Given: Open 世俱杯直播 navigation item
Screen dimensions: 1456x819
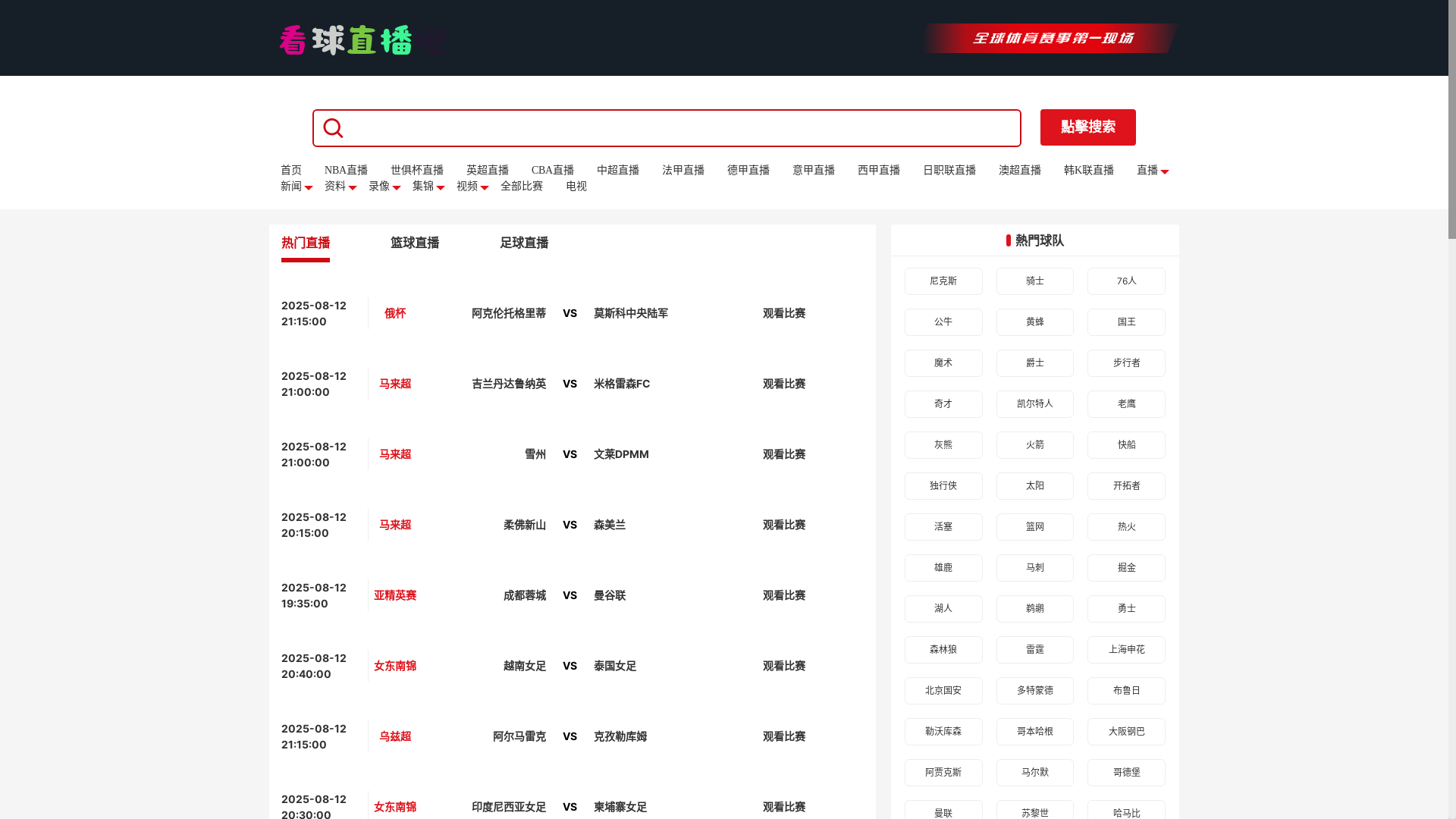Looking at the screenshot, I should tap(417, 171).
